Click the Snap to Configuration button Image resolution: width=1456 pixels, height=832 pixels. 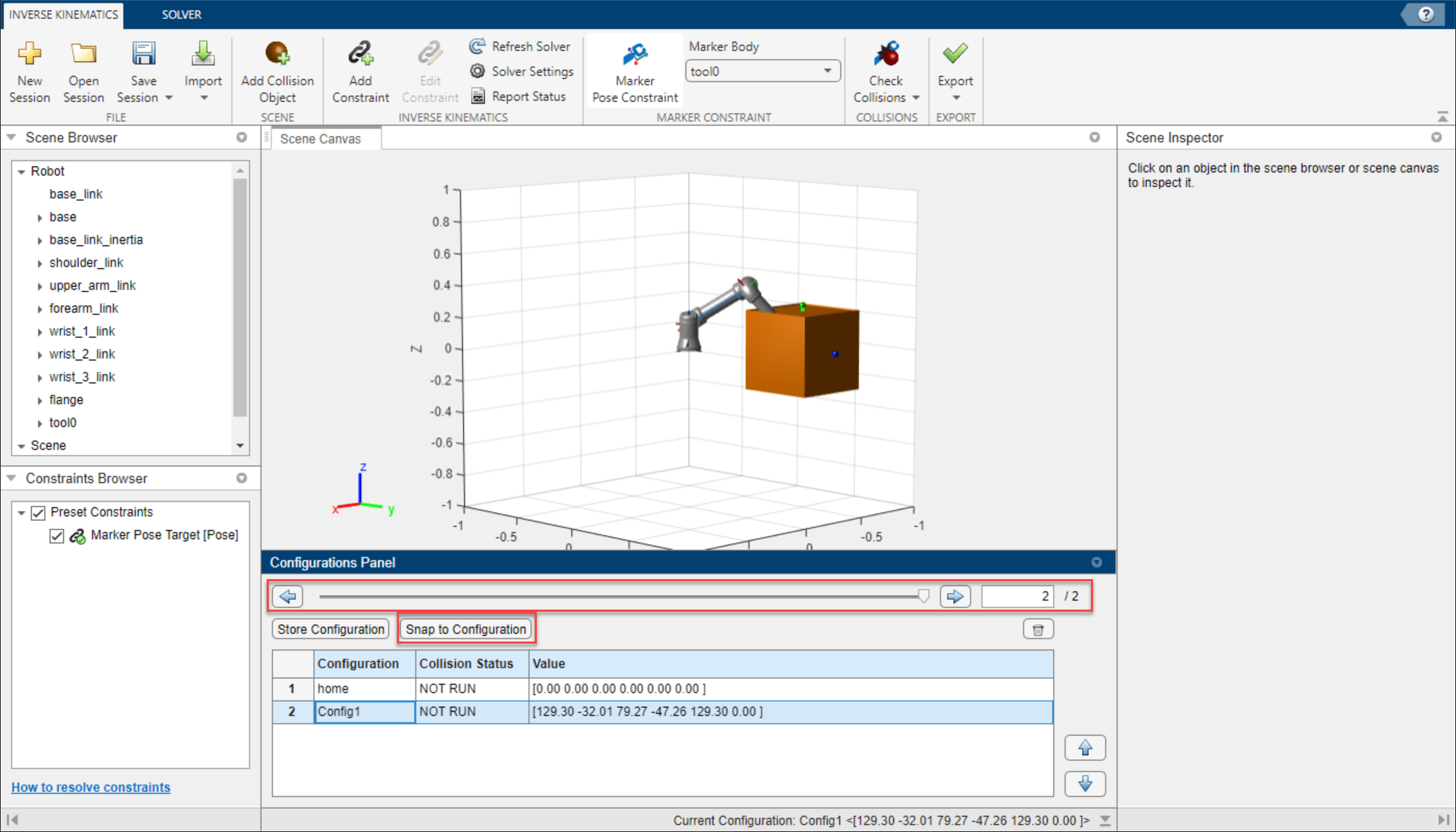[465, 629]
